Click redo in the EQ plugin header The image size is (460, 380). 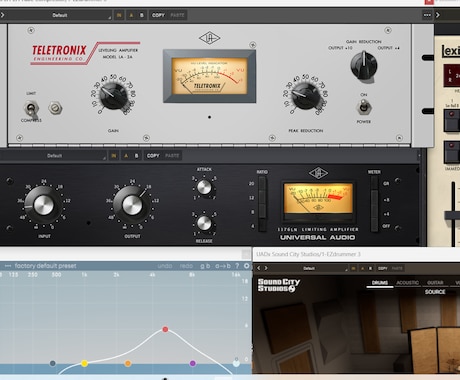pyautogui.click(x=186, y=266)
